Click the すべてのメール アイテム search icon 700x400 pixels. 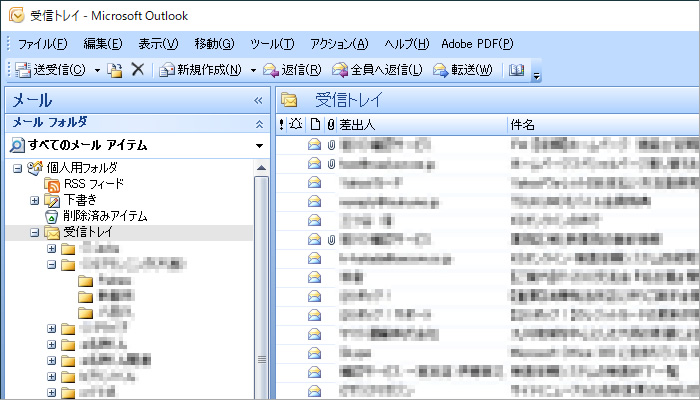pyautogui.click(x=17, y=146)
